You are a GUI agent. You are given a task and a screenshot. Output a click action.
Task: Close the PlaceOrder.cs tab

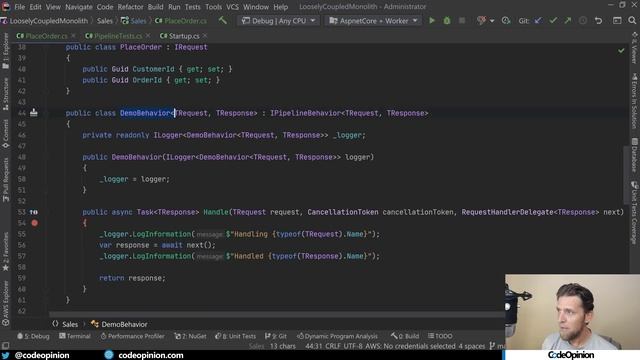(73, 36)
